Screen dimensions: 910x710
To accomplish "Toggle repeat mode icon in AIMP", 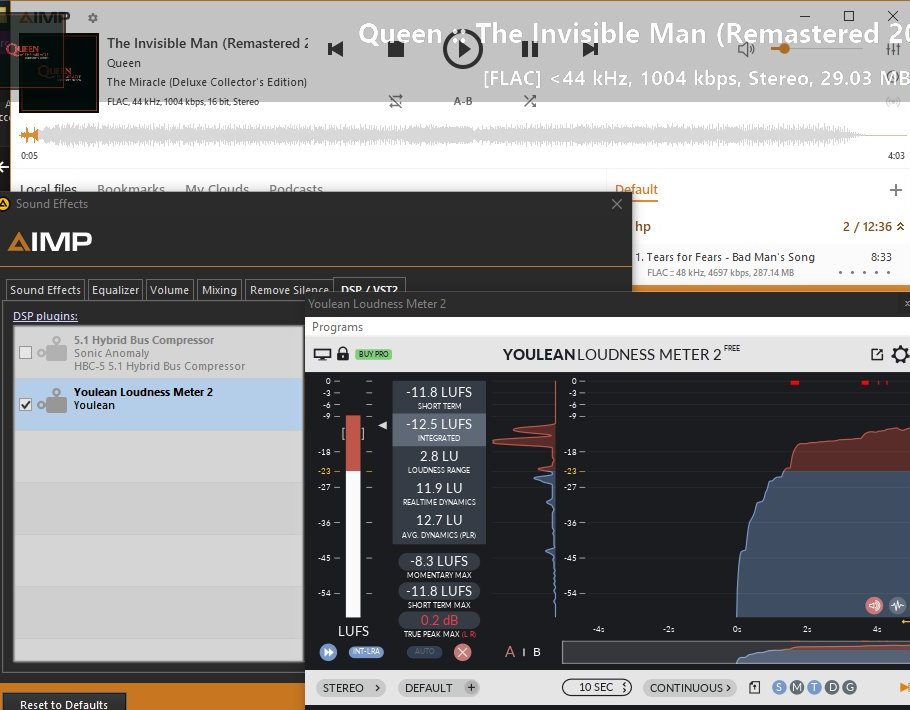I will [396, 102].
